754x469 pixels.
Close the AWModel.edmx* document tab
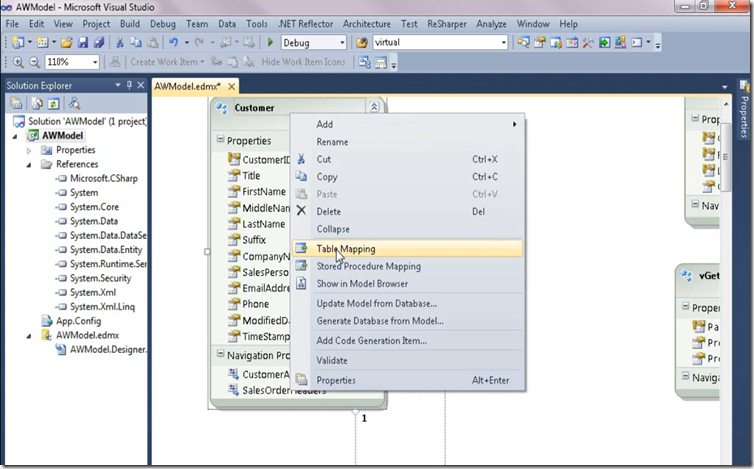click(x=231, y=87)
